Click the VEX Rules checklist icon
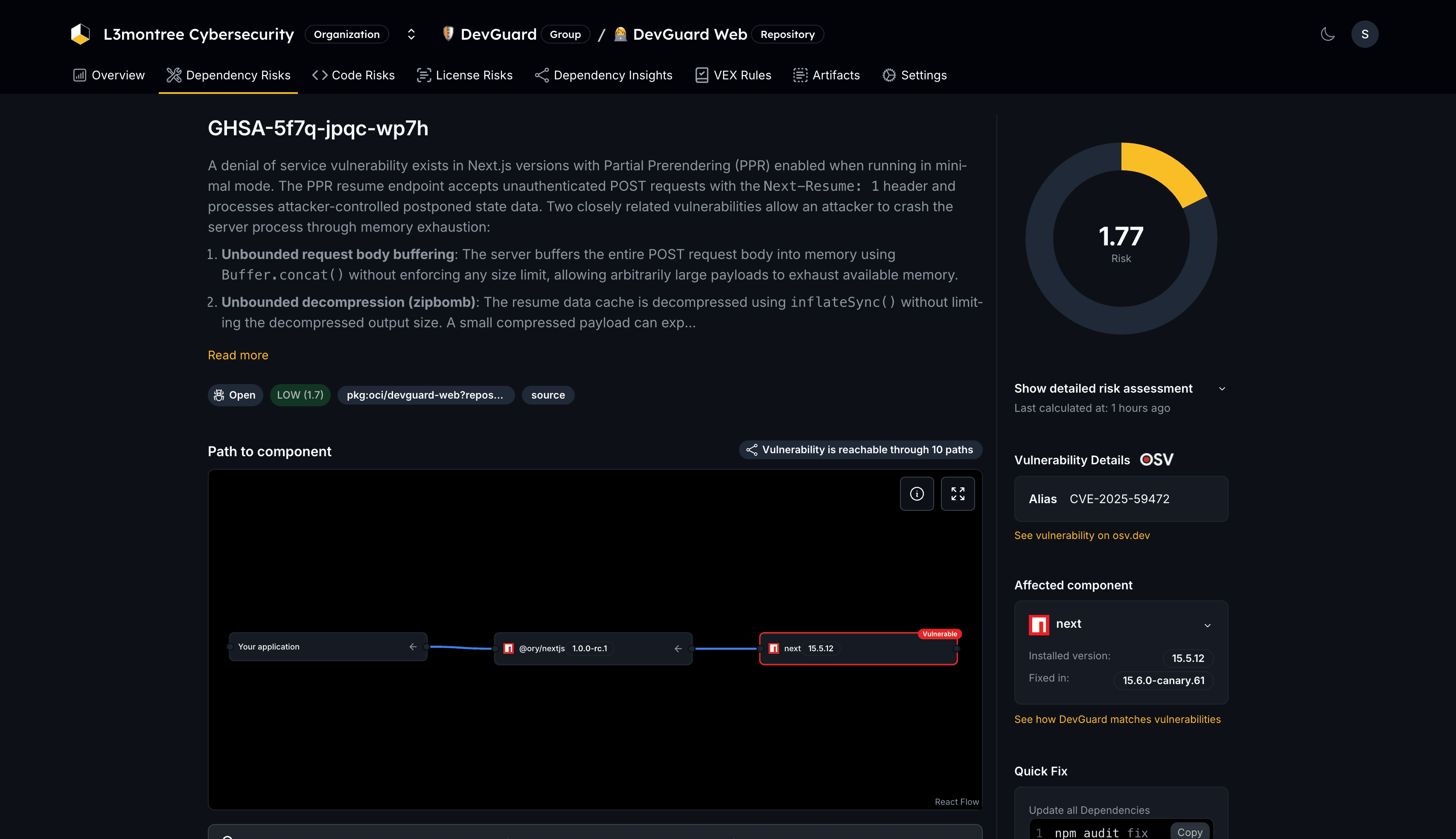 (x=701, y=76)
